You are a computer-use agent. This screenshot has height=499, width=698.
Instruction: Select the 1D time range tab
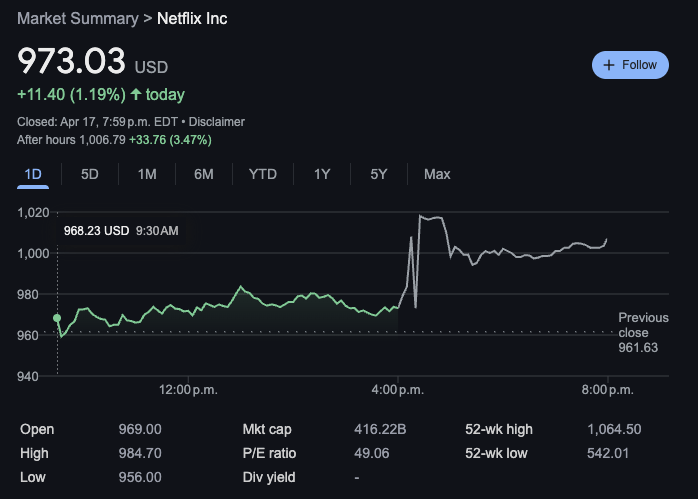tap(33, 174)
